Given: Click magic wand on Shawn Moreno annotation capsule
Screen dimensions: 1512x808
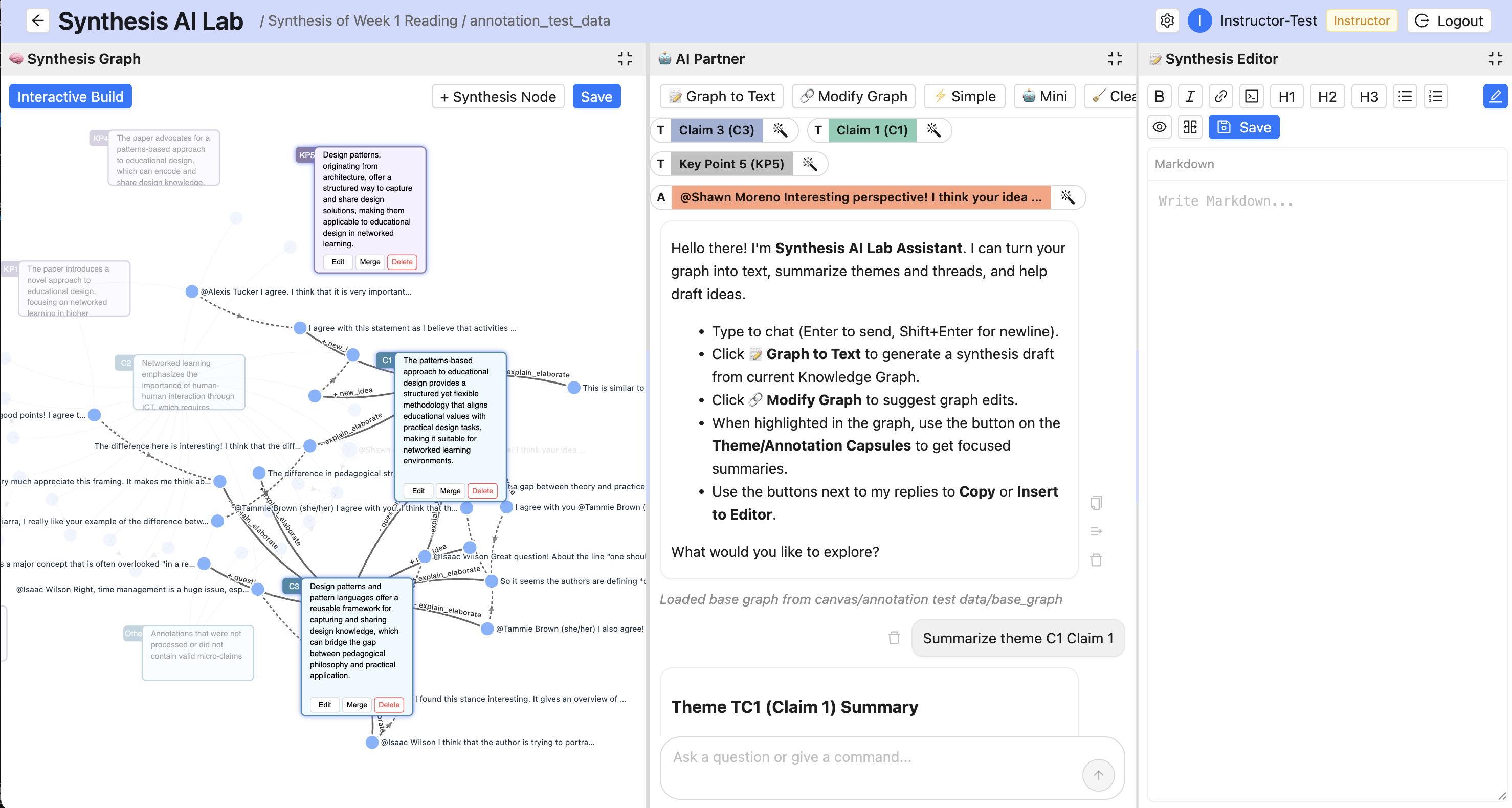Looking at the screenshot, I should click(1068, 197).
